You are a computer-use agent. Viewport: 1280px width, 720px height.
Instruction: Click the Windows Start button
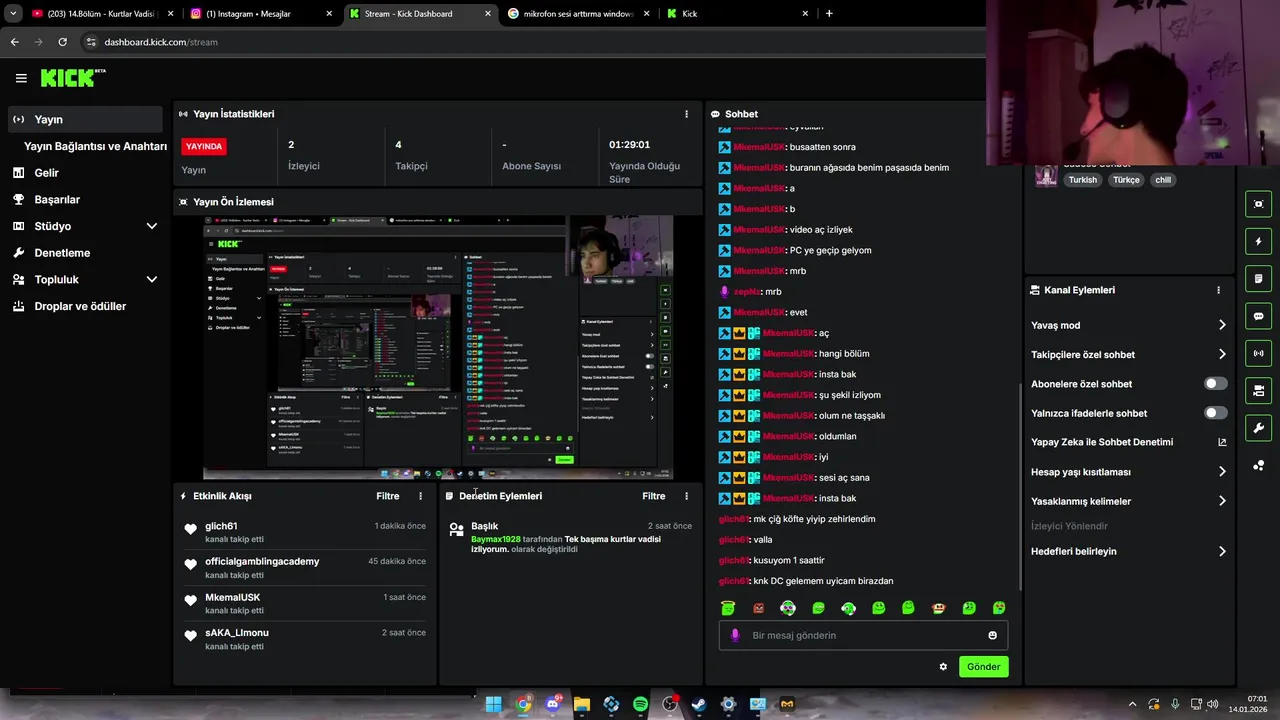point(494,705)
